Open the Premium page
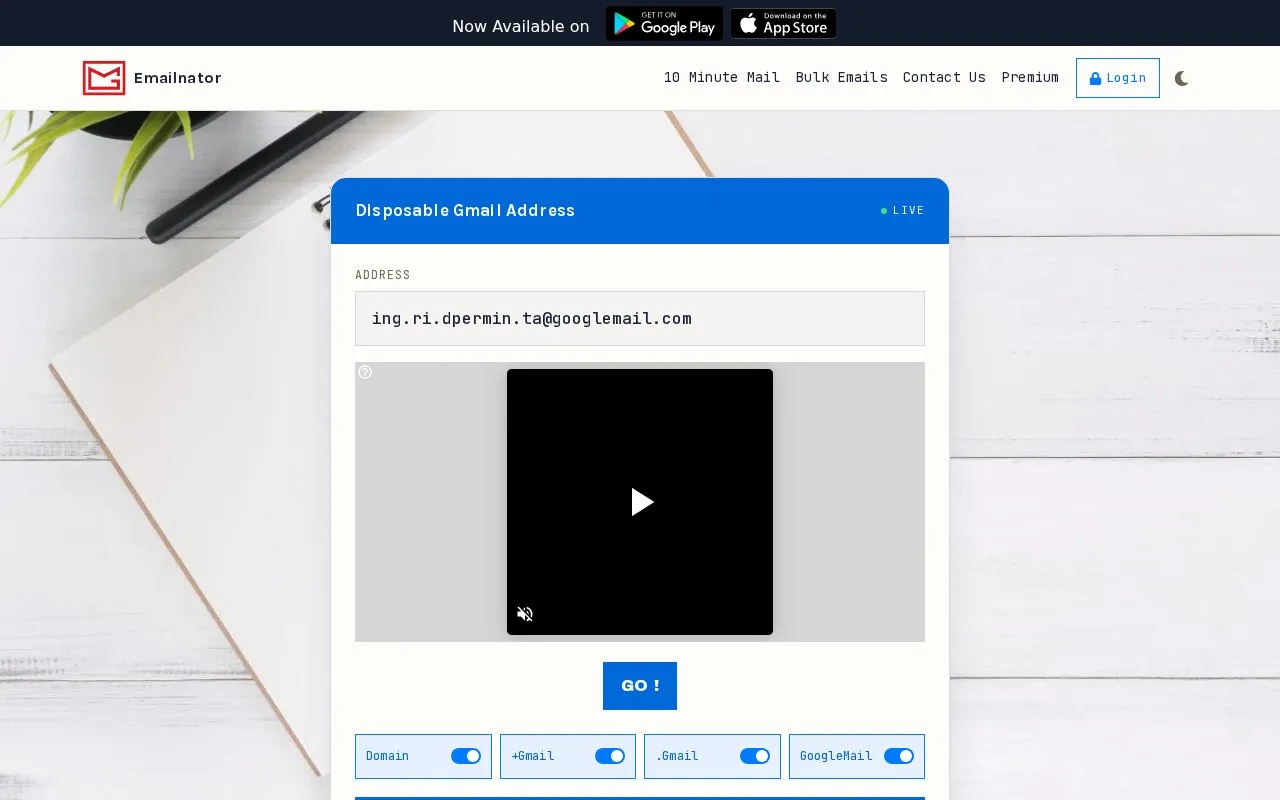The height and width of the screenshot is (800, 1280). pos(1030,77)
